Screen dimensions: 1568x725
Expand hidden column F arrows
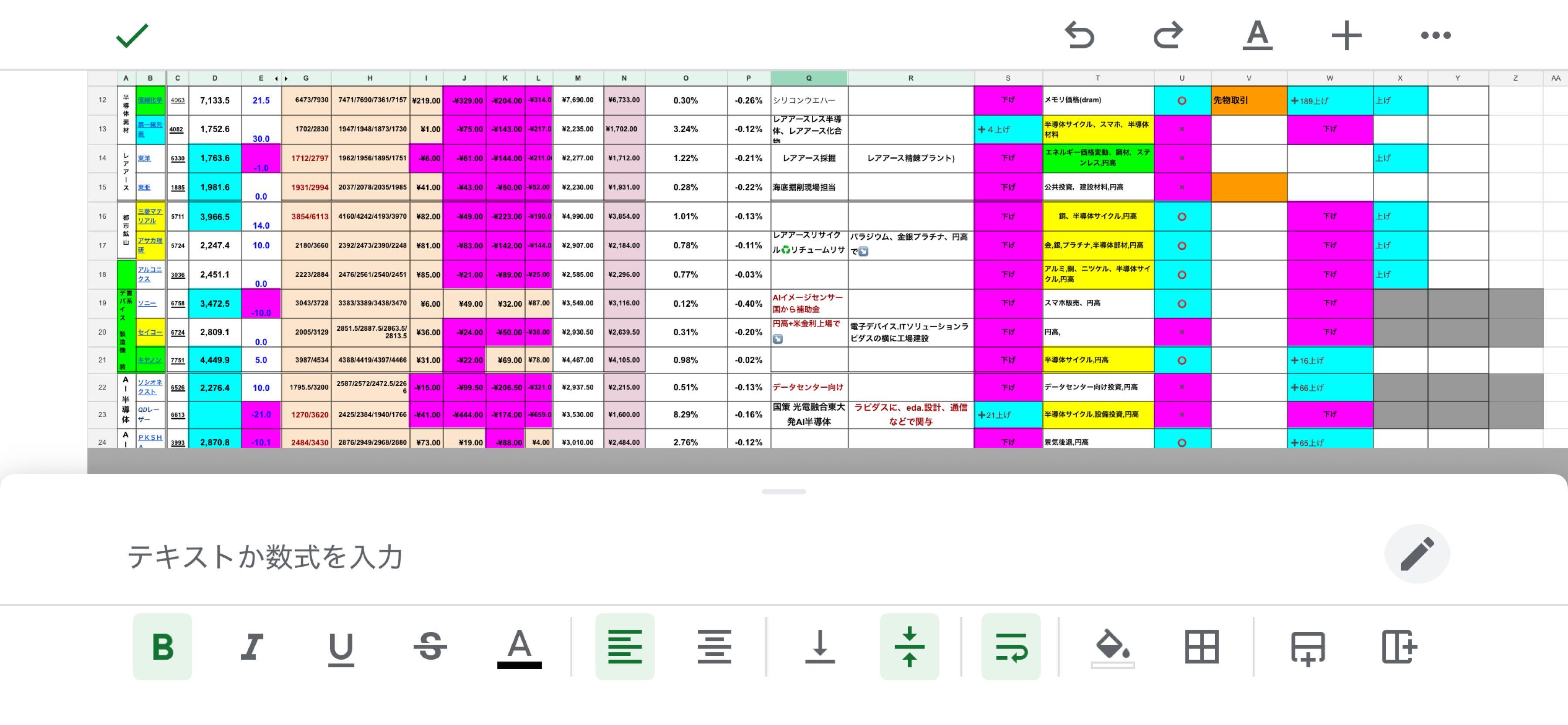280,78
